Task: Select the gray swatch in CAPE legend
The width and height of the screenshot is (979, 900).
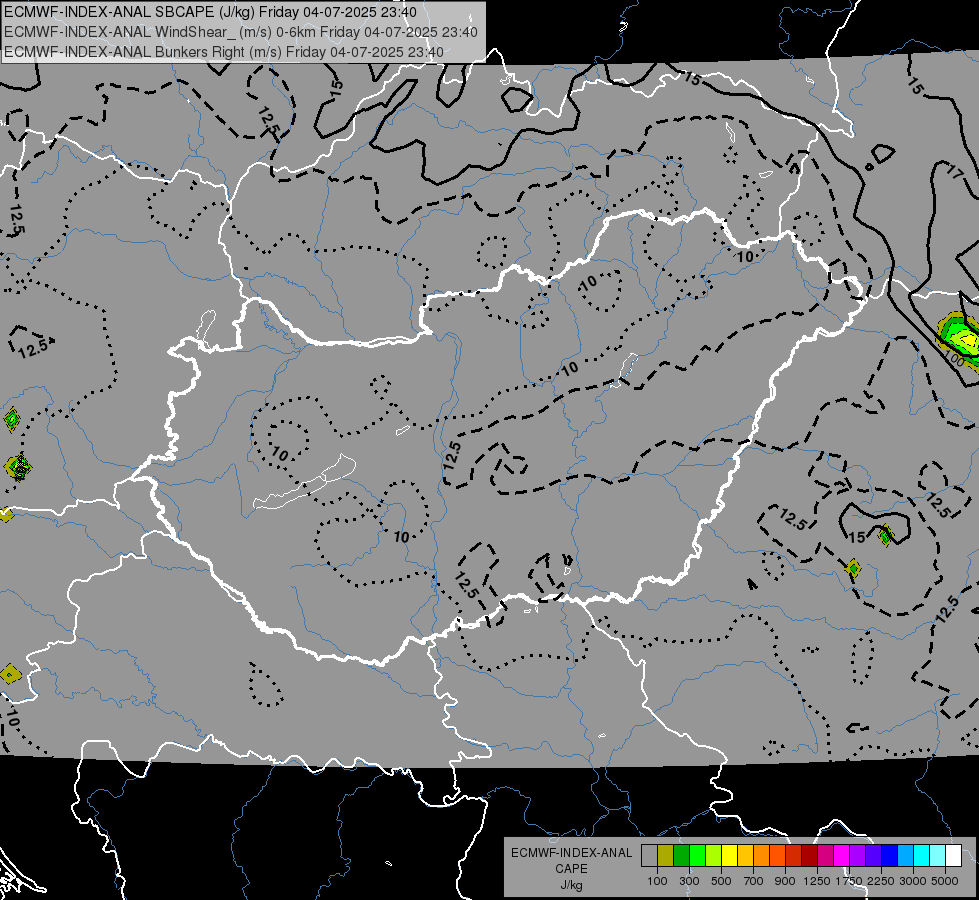Action: pyautogui.click(x=649, y=856)
